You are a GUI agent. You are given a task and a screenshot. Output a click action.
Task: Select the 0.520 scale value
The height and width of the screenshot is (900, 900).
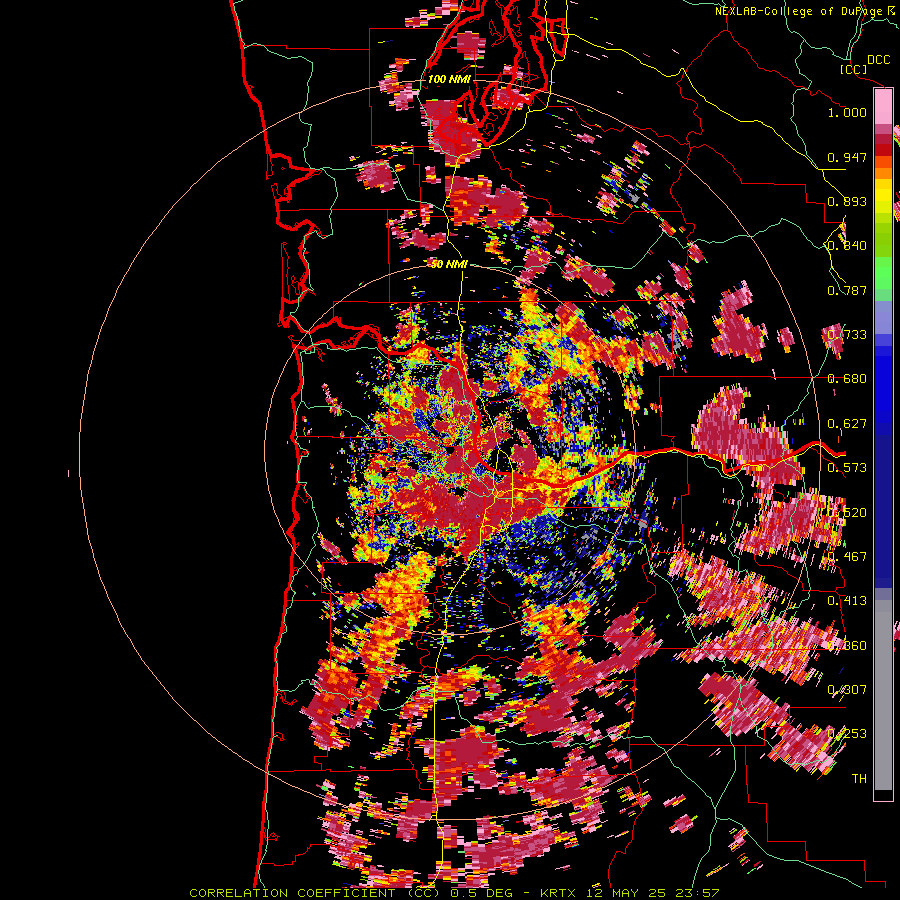(x=847, y=513)
